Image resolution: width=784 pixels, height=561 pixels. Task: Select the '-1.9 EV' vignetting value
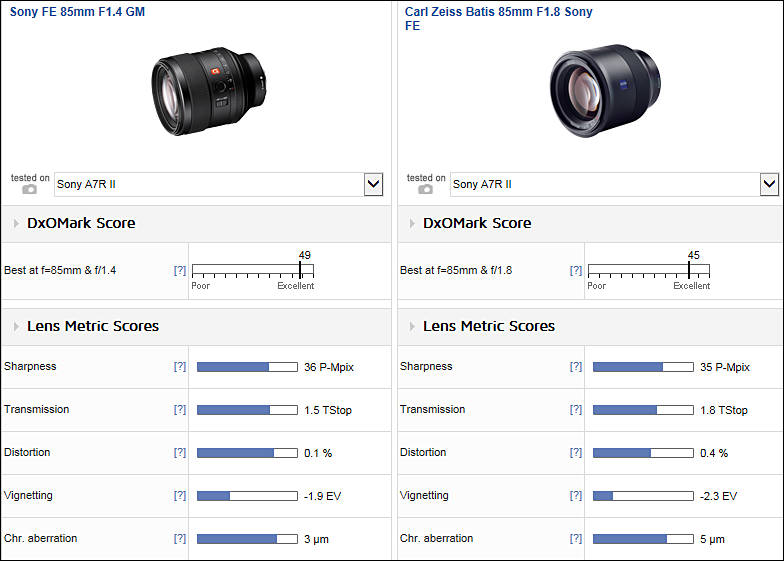pos(322,496)
